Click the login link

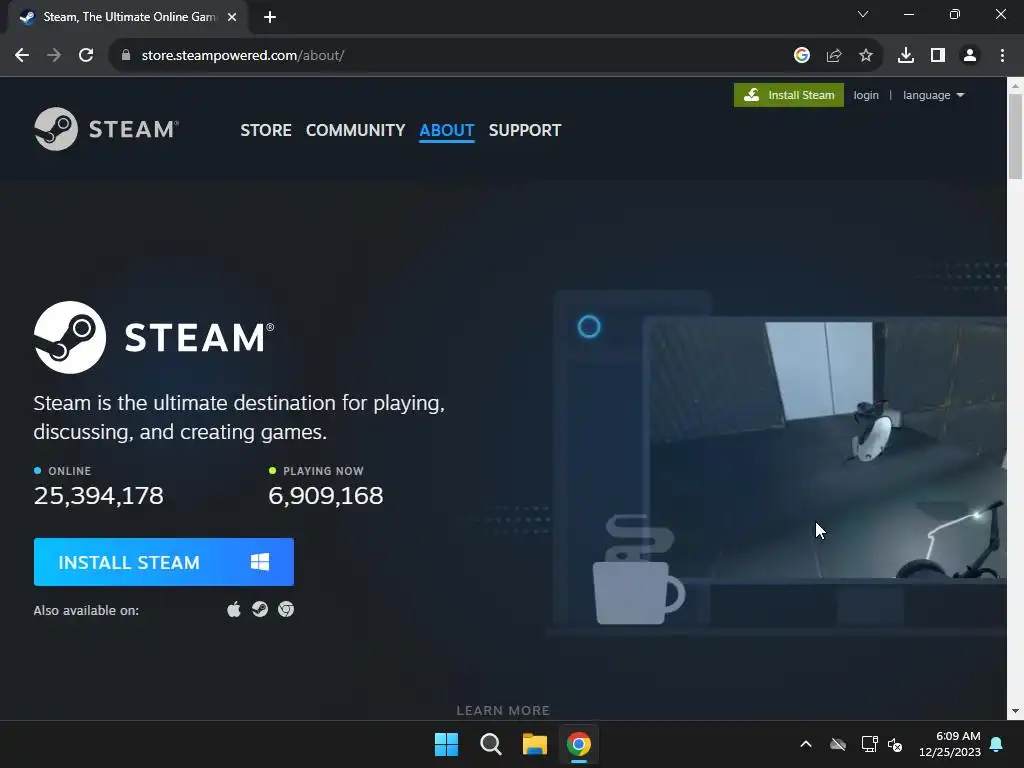(866, 95)
